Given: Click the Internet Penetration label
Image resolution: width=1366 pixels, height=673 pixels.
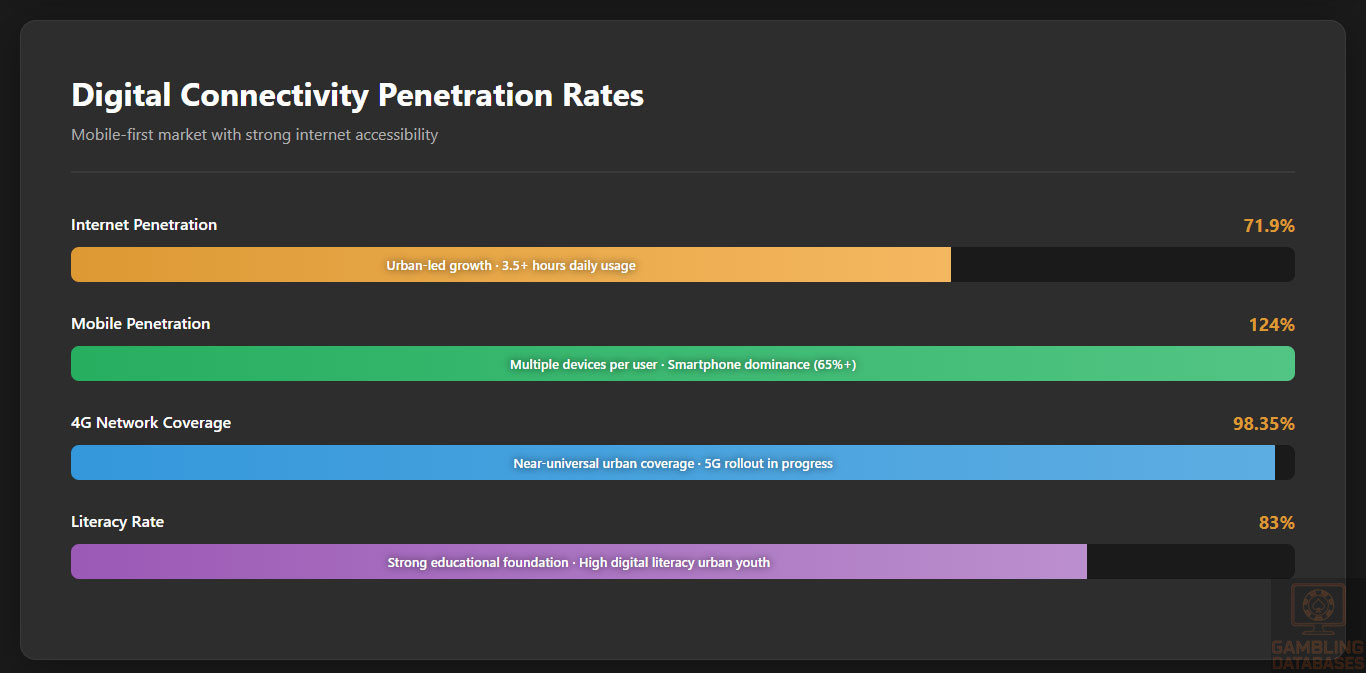Looking at the screenshot, I should [x=144, y=225].
